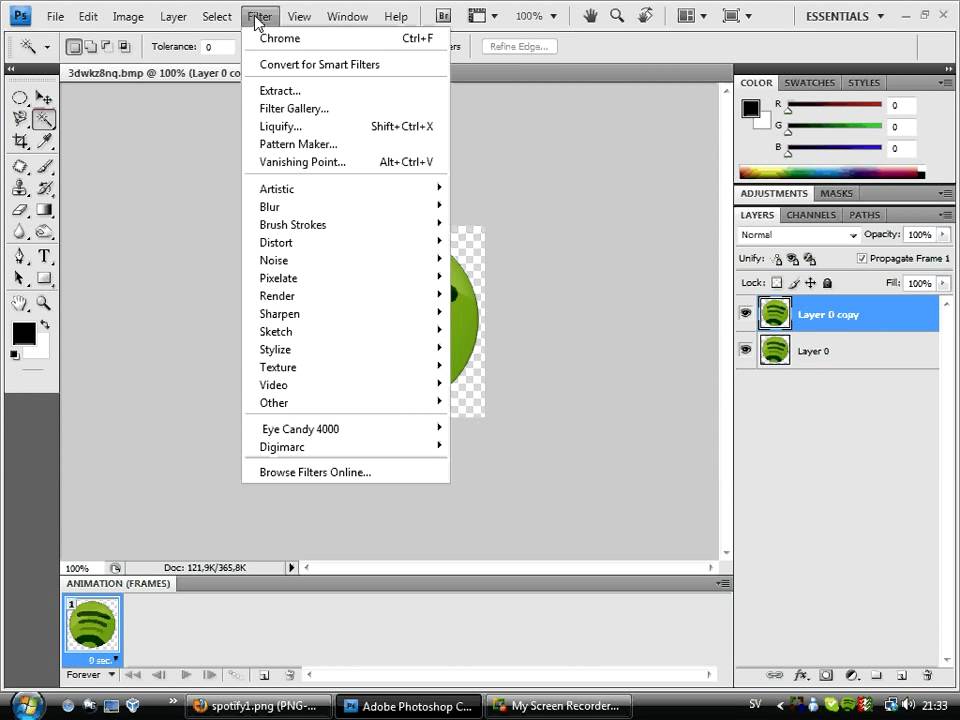Select the Gradient tool
The height and width of the screenshot is (720, 960).
pos(43,209)
